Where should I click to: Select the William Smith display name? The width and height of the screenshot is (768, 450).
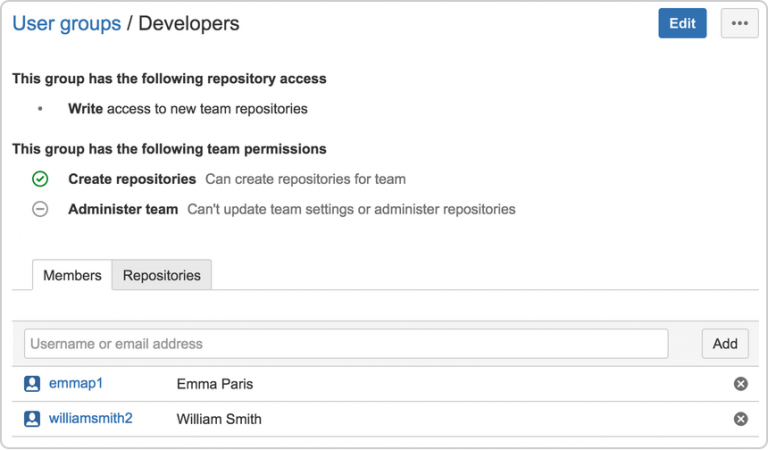(x=219, y=419)
